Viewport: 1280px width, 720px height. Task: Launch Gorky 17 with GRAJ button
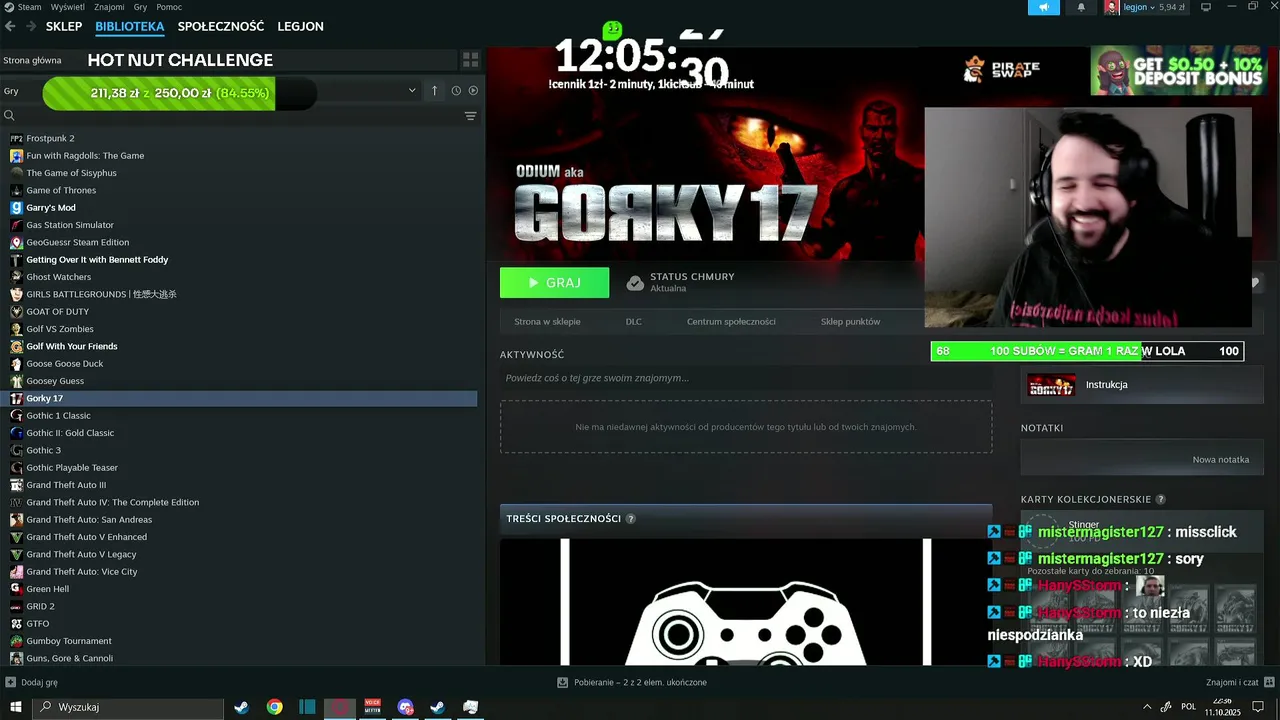click(554, 283)
